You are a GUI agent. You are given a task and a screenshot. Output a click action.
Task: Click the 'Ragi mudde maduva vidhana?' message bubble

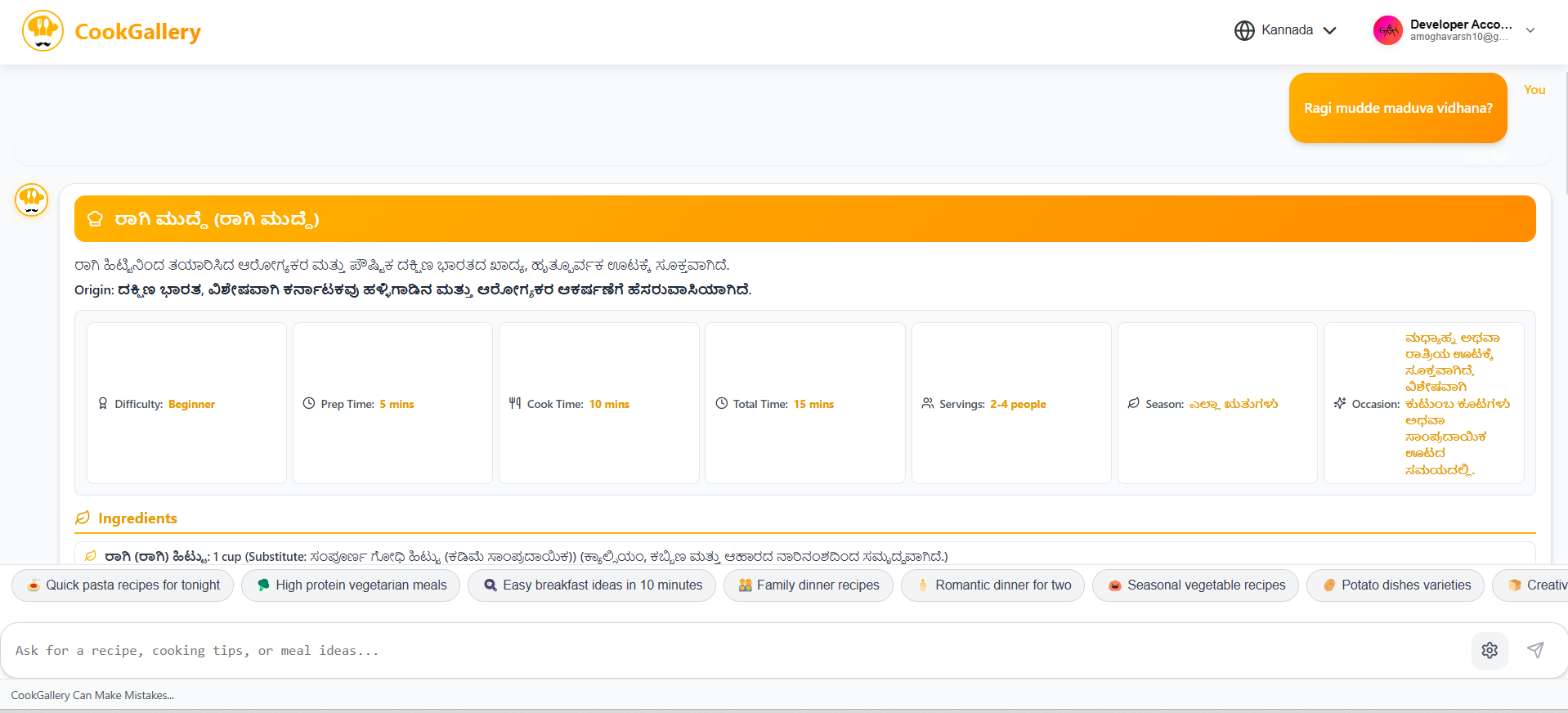[x=1397, y=108]
